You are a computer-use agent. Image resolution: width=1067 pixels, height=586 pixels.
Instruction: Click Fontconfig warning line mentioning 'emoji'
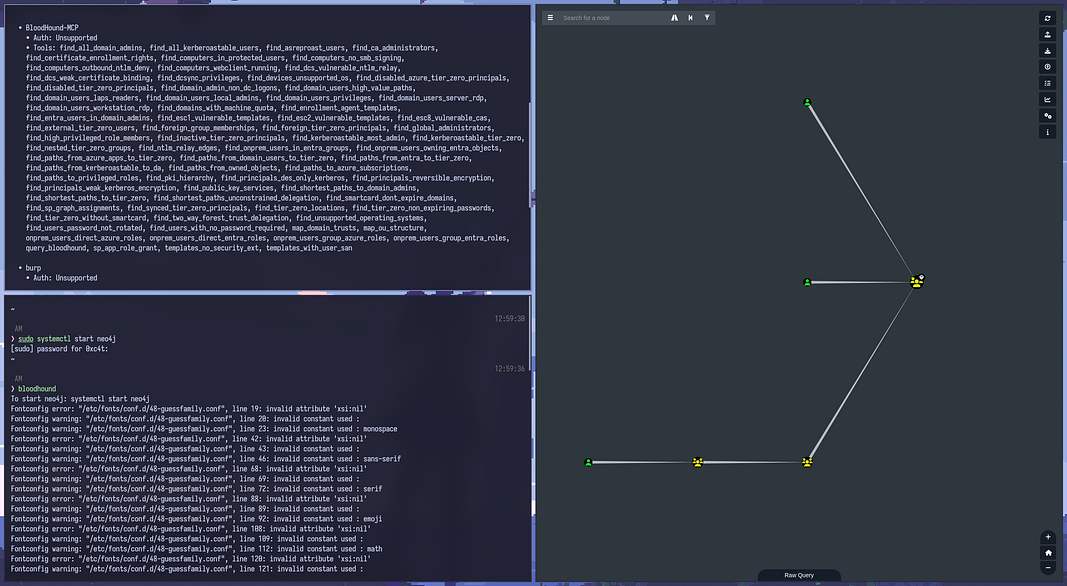point(196,519)
